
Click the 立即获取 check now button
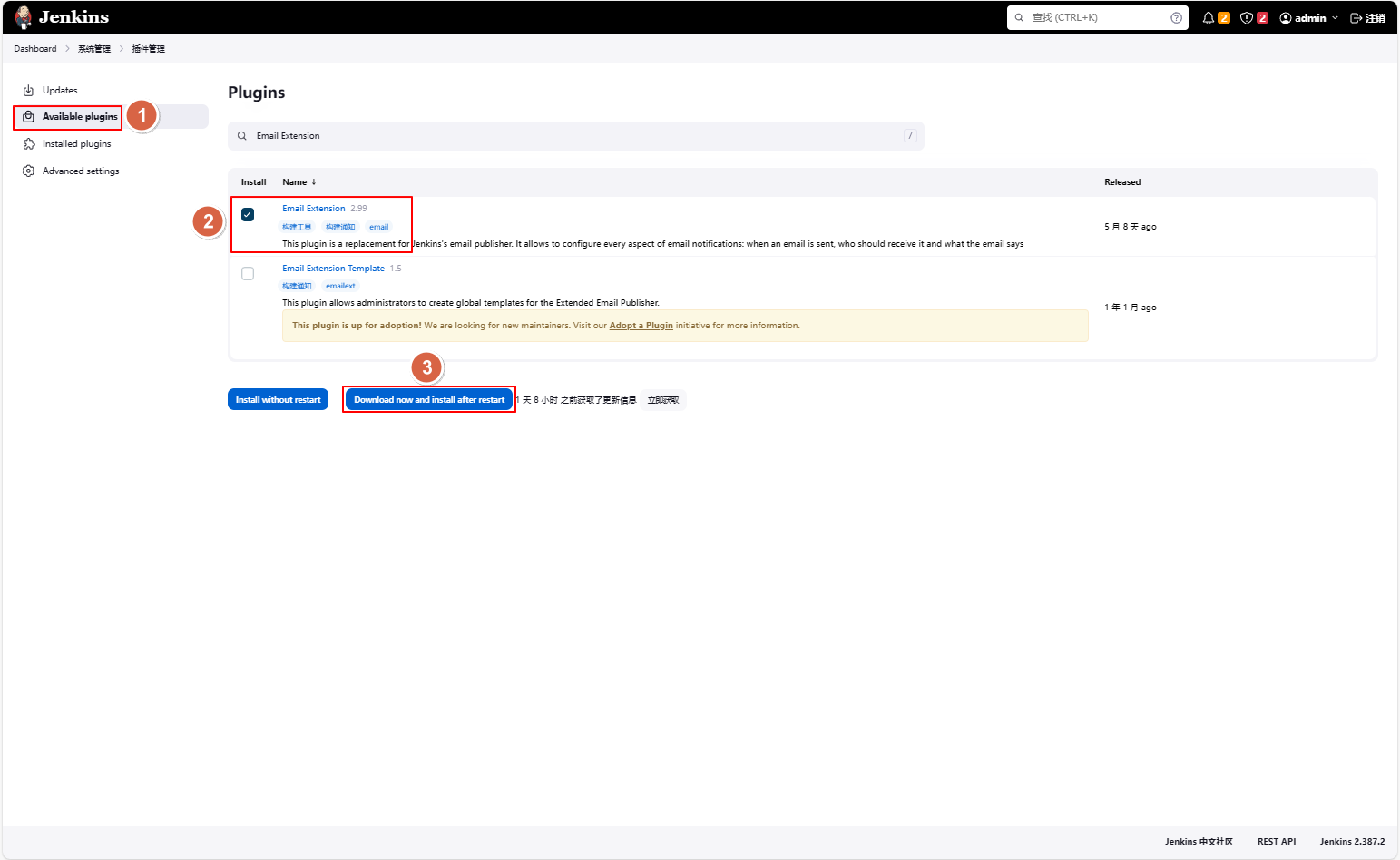click(x=663, y=400)
